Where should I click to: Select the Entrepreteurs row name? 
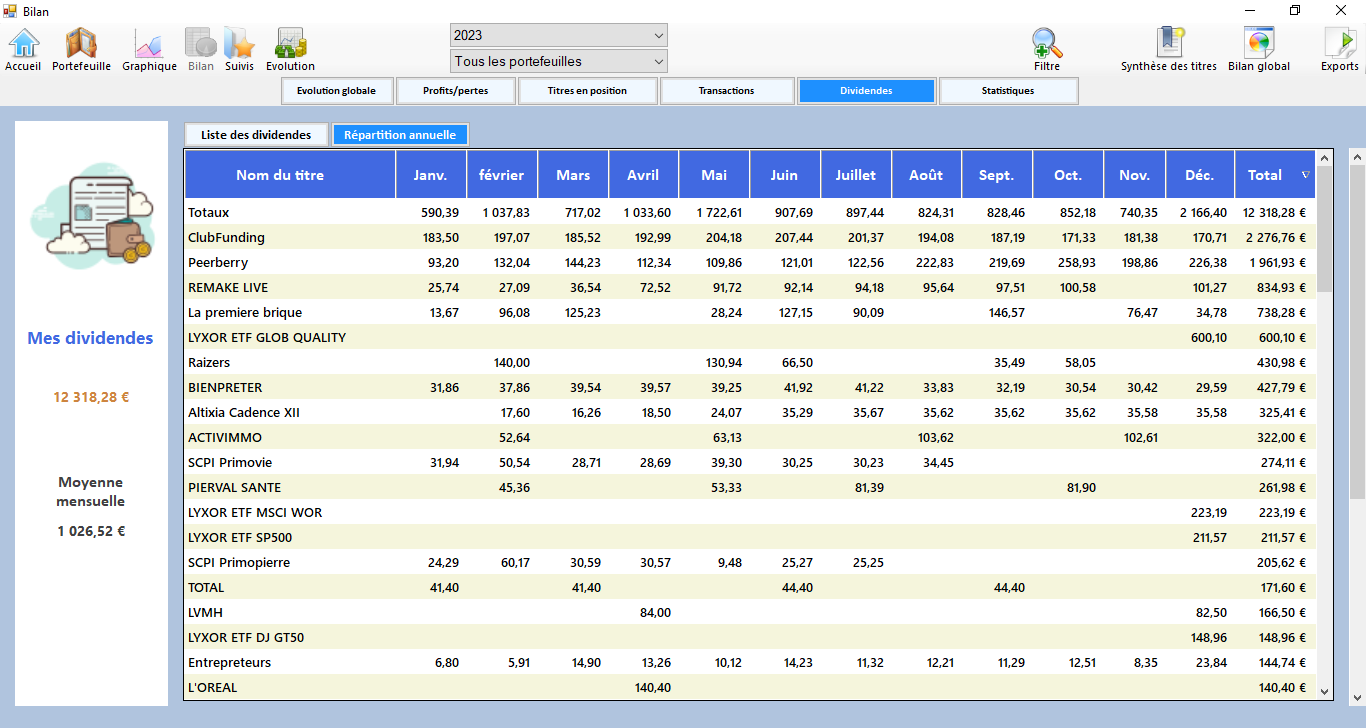[x=229, y=662]
